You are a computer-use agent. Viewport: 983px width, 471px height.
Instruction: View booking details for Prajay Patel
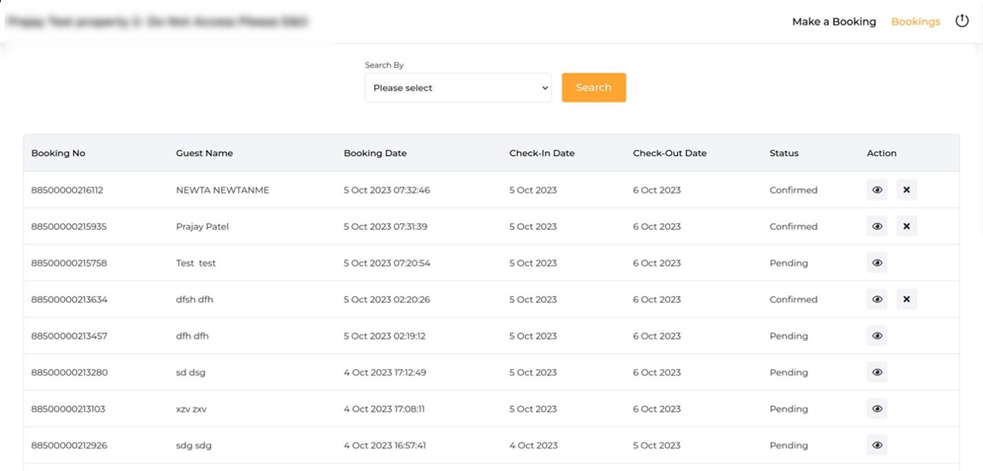[x=877, y=227]
